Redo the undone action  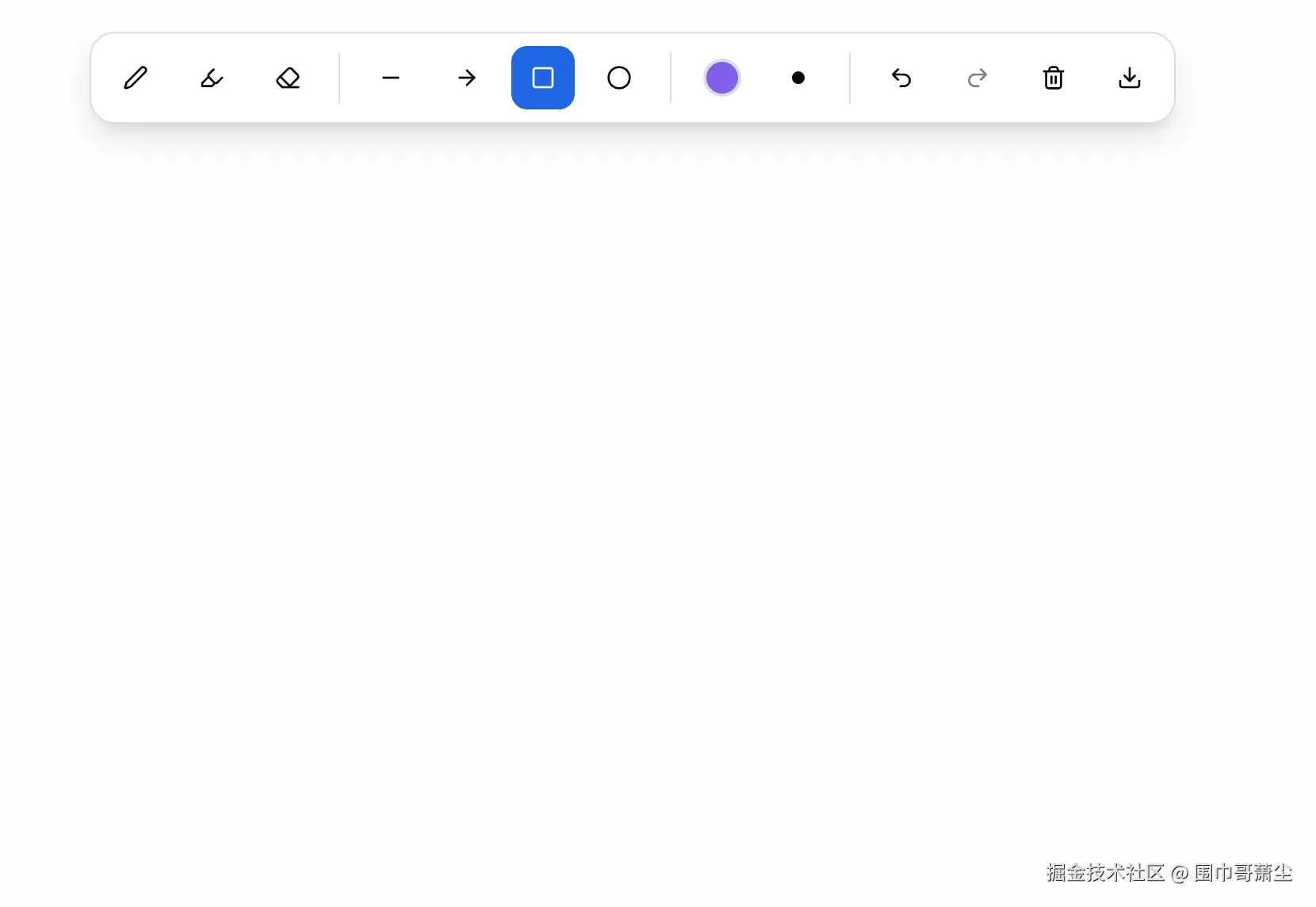tap(977, 78)
